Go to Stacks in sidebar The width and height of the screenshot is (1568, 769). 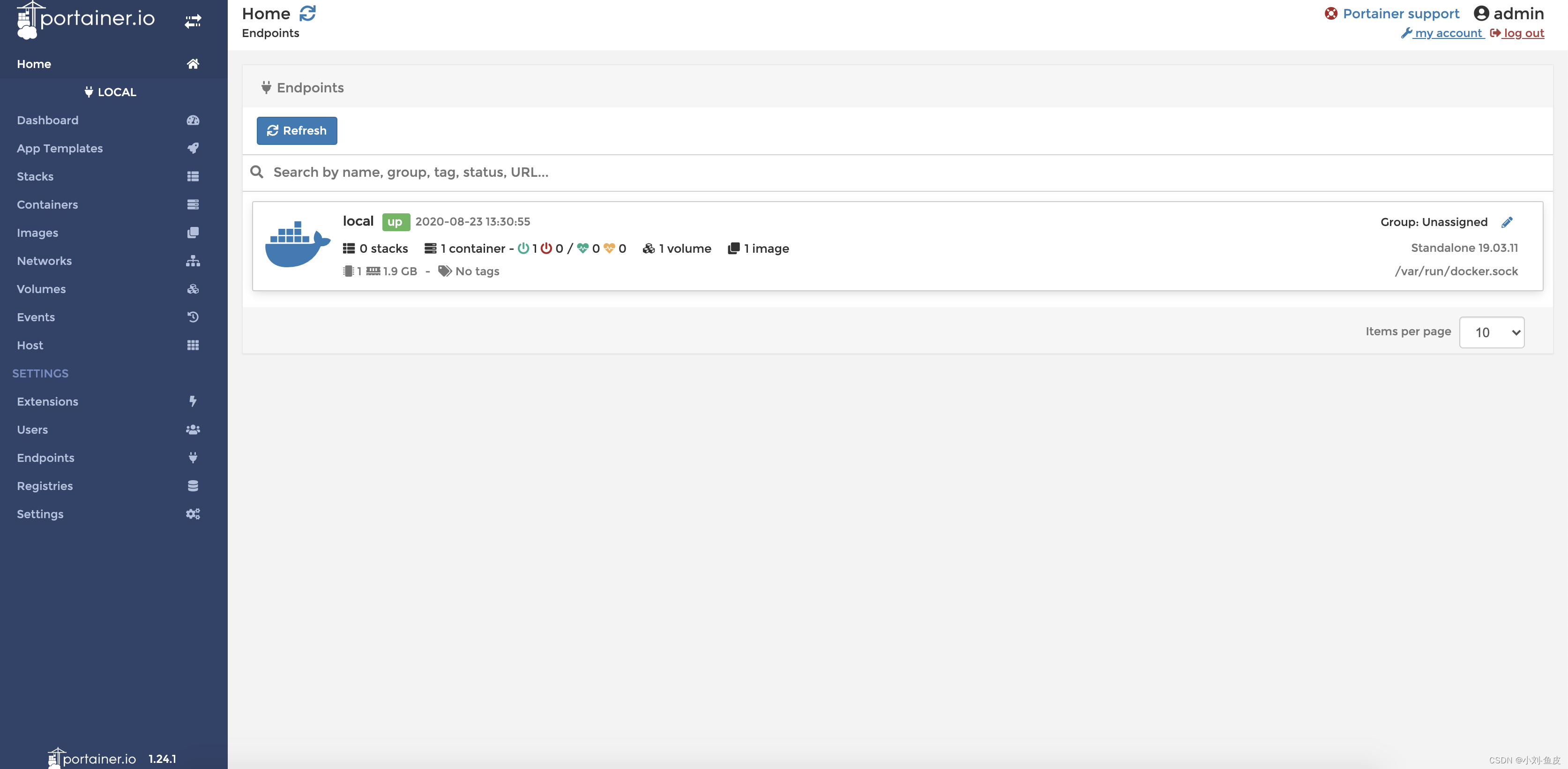(35, 177)
